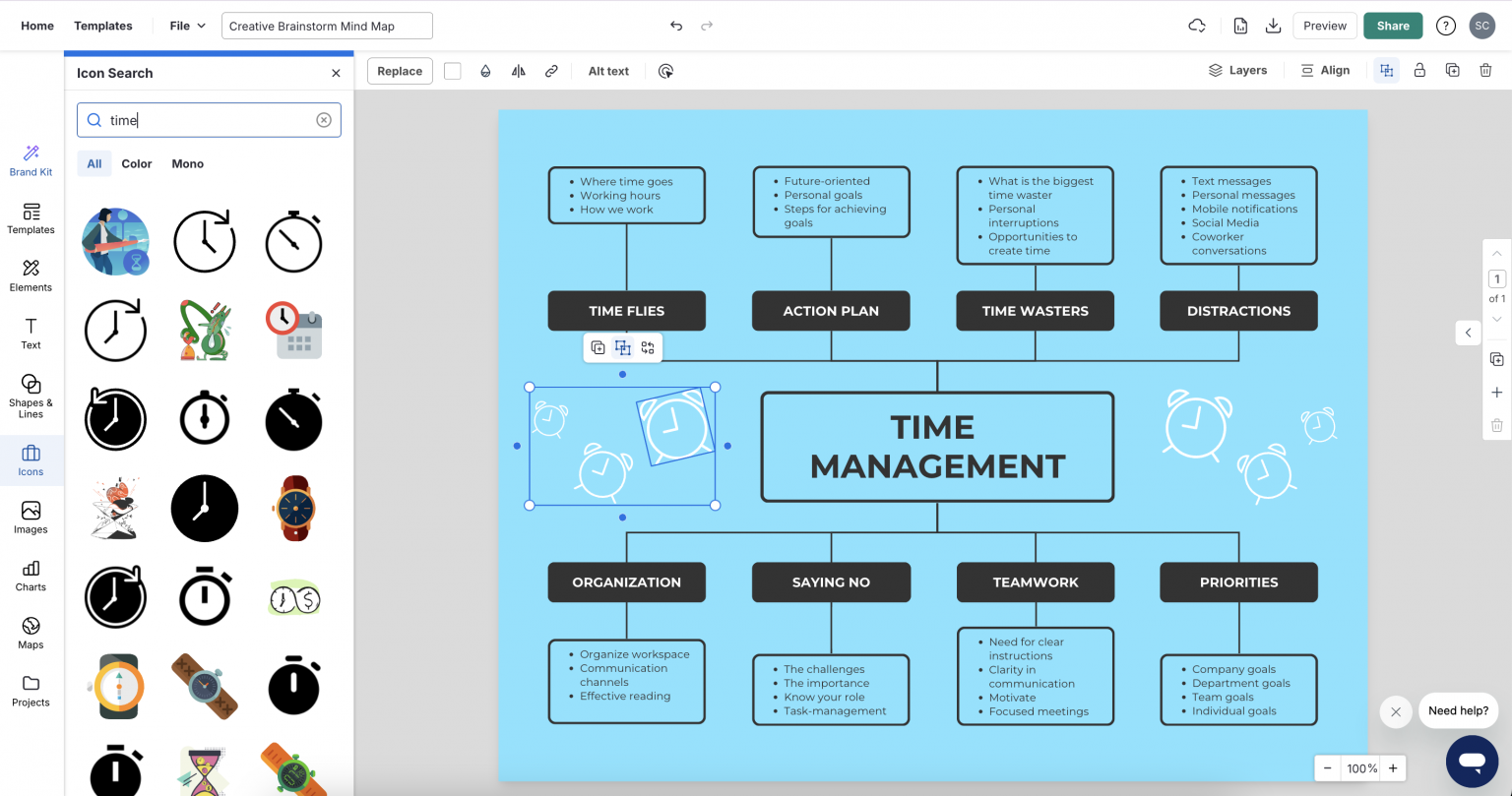Open the help question mark icon
The image size is (1512, 796).
[1445, 26]
